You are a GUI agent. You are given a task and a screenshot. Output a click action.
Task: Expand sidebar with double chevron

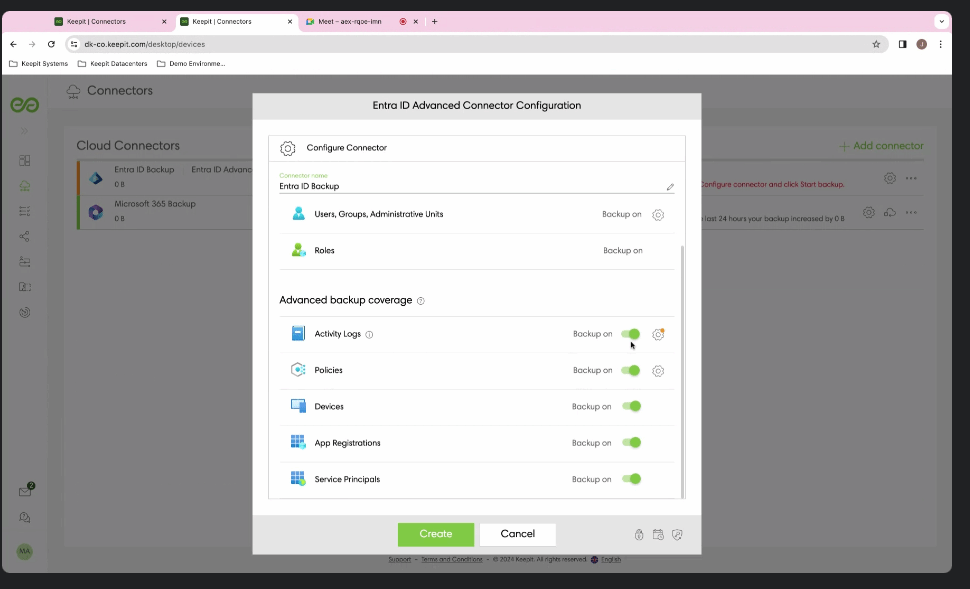pyautogui.click(x=24, y=132)
